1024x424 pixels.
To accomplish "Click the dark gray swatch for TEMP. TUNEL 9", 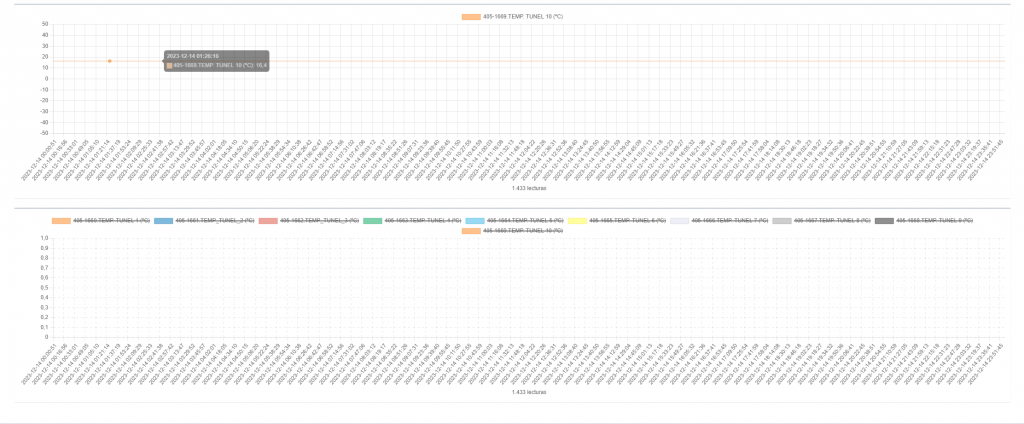I will coord(884,219).
